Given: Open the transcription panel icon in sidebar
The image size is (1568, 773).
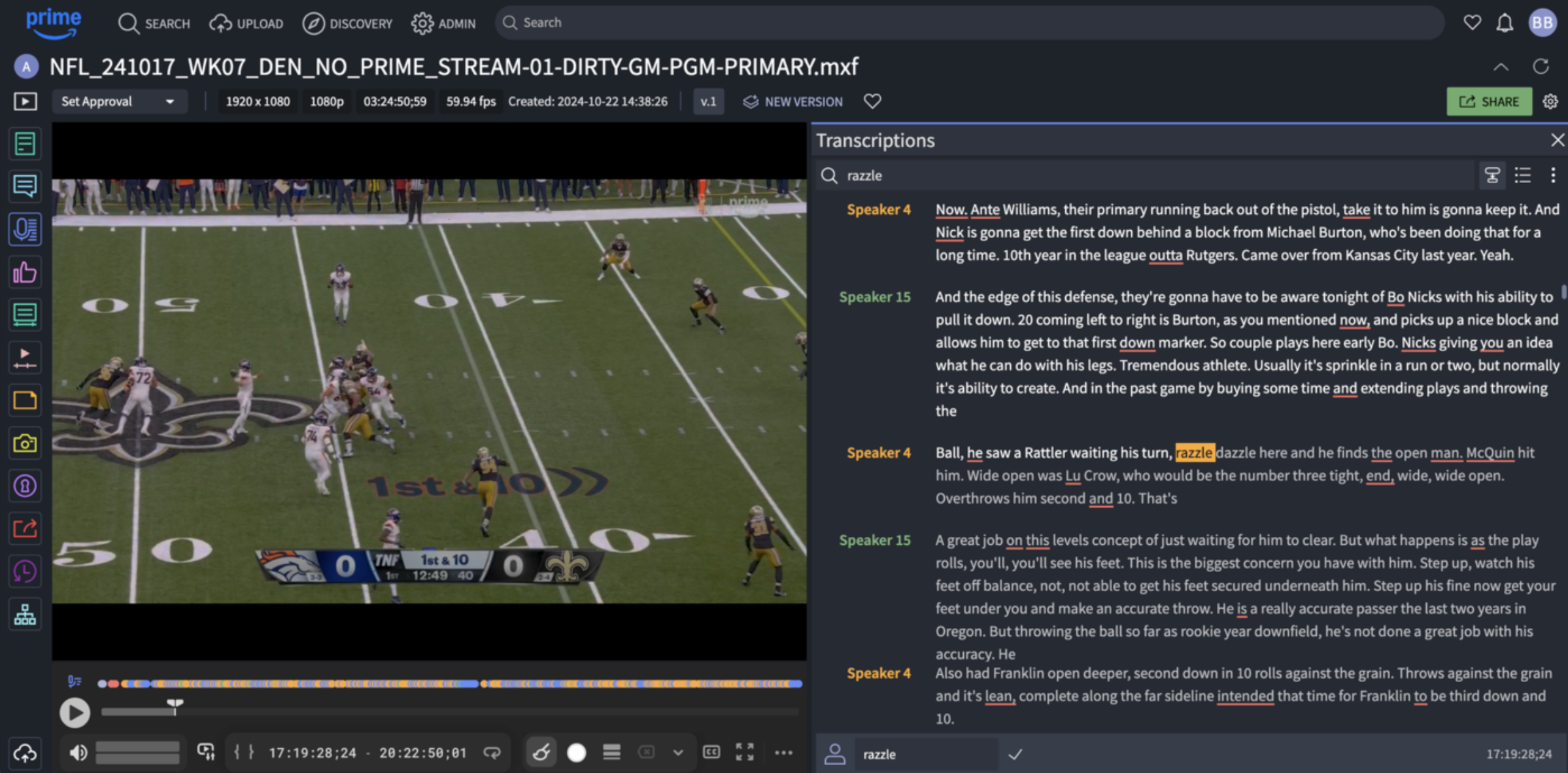Looking at the screenshot, I should (25, 230).
